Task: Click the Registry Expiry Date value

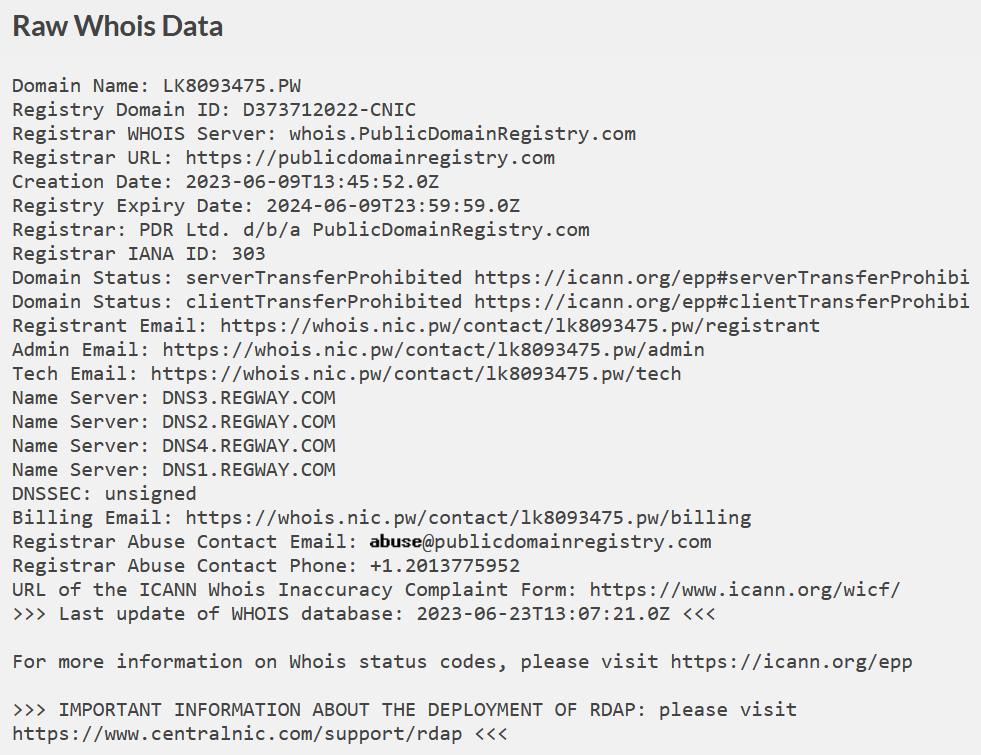Action: tap(393, 206)
